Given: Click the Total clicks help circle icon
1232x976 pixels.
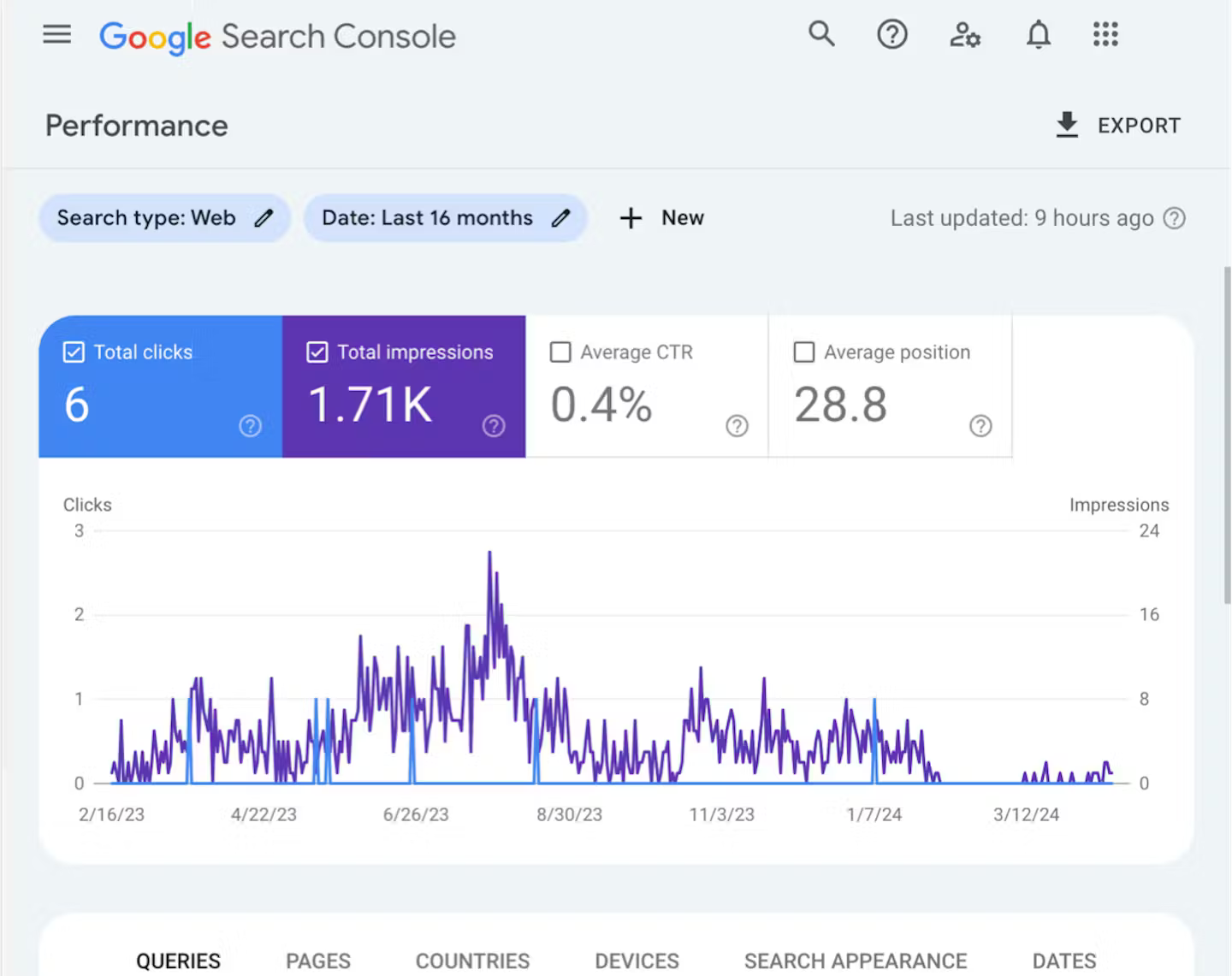Looking at the screenshot, I should [x=249, y=425].
